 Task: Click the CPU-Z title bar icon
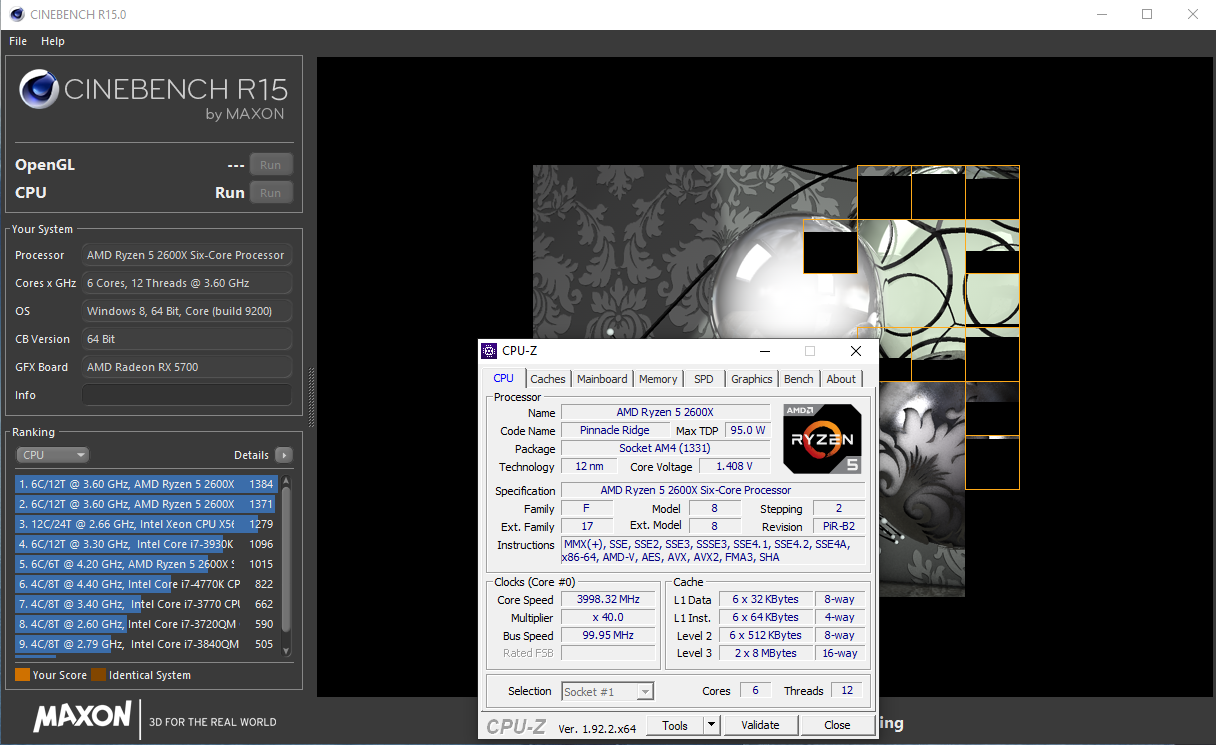[489, 351]
